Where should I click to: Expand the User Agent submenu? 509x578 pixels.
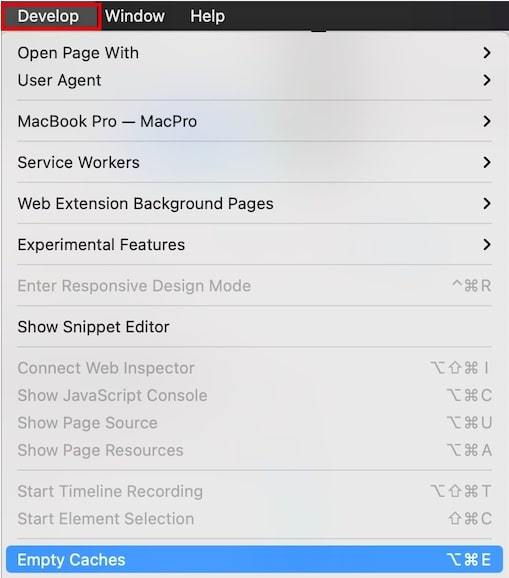point(254,80)
